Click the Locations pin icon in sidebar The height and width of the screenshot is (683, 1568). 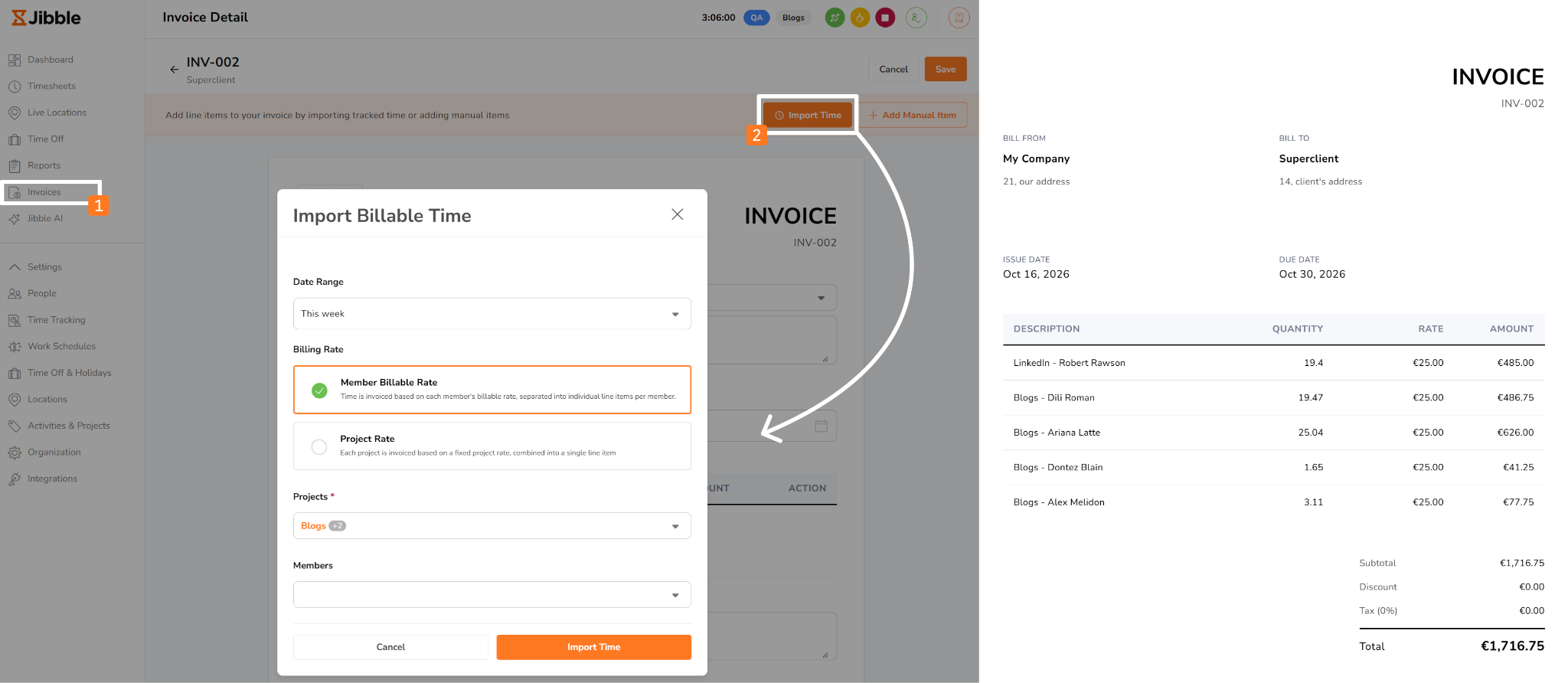(x=15, y=400)
